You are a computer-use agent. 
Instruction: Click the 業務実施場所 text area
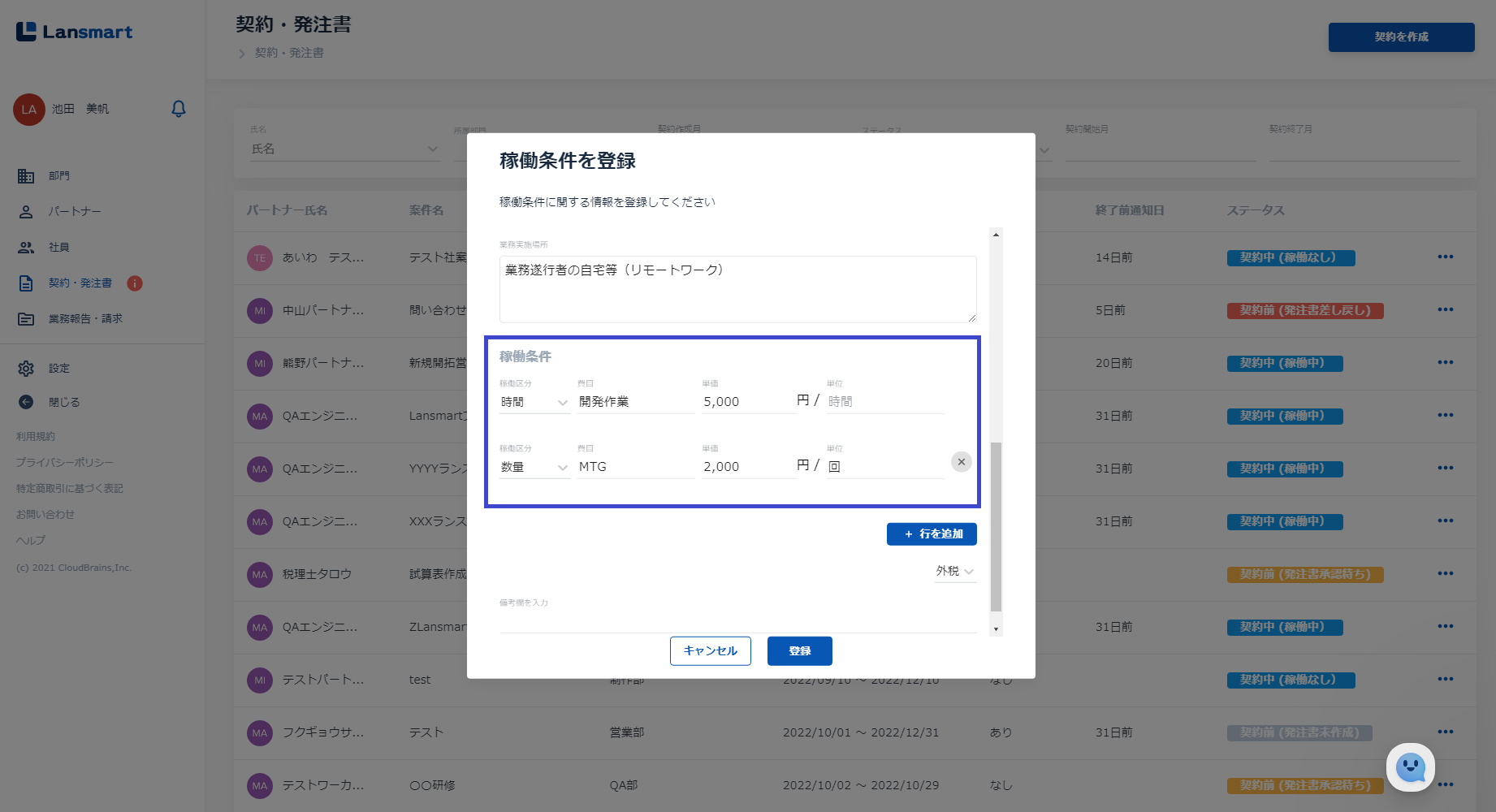tap(737, 289)
